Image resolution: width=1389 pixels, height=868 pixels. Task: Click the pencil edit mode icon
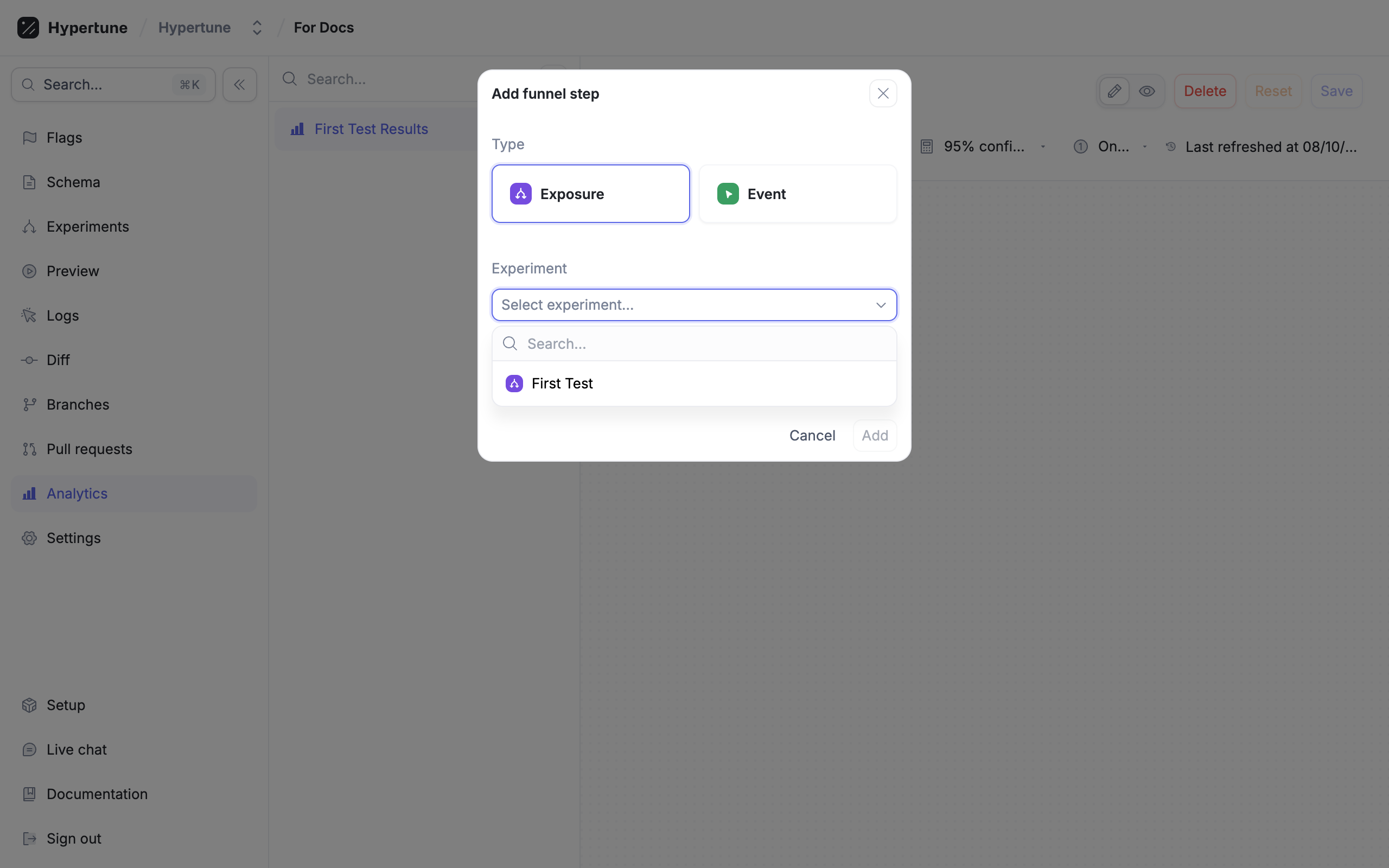1114,91
